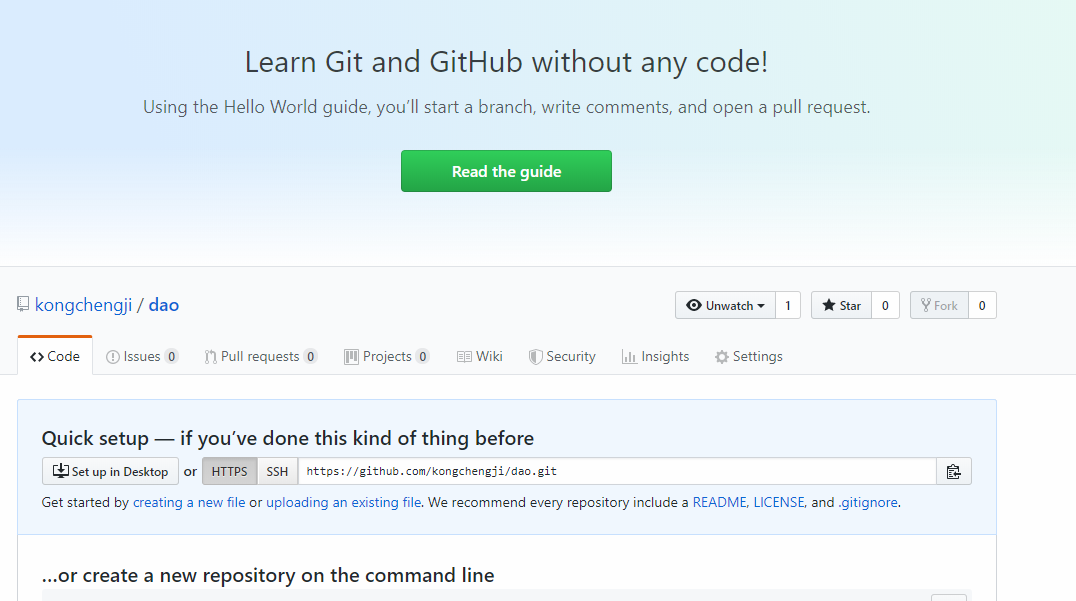Click the Learn Git and GitHub heading

coord(506,62)
